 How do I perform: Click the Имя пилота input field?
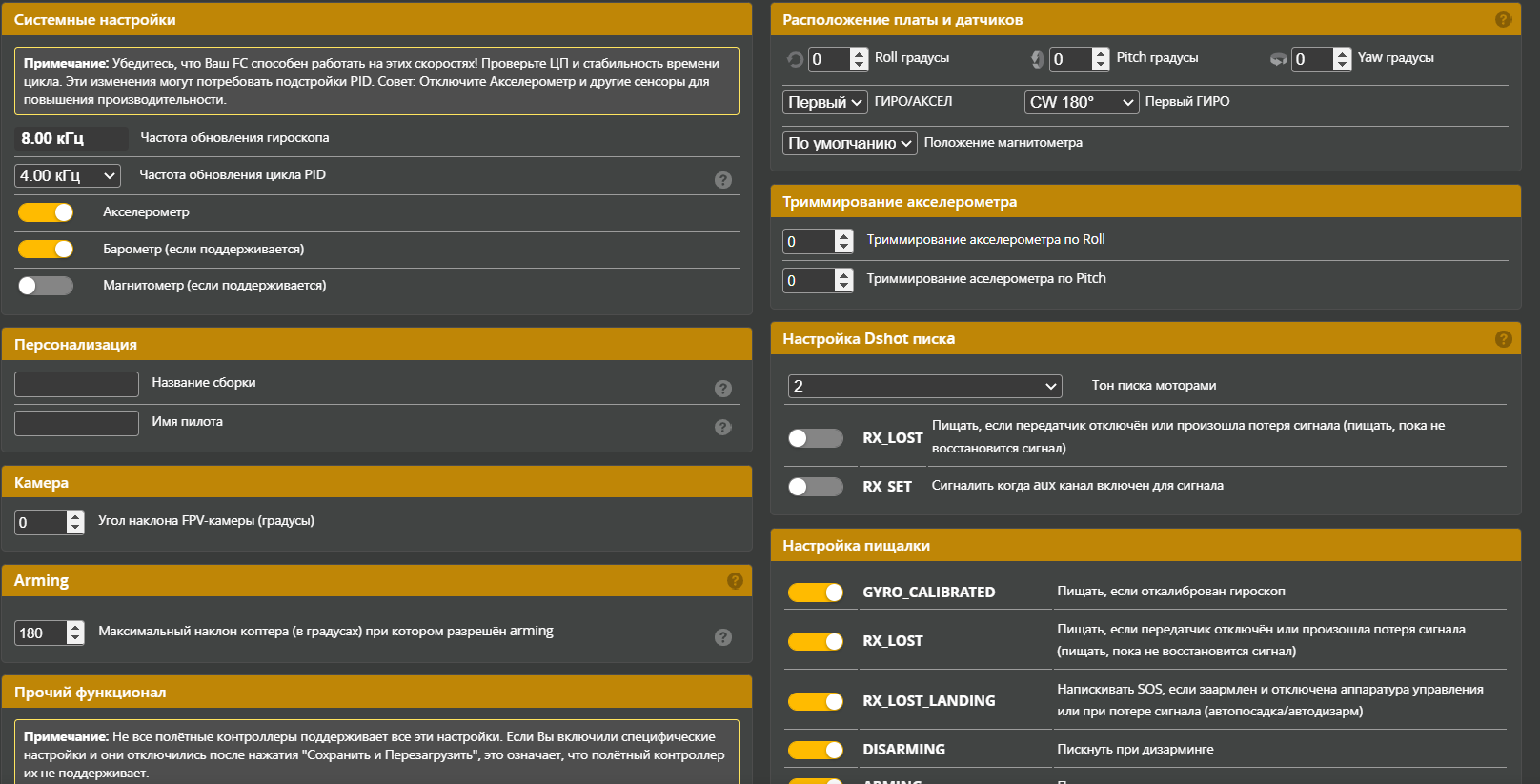click(77, 423)
